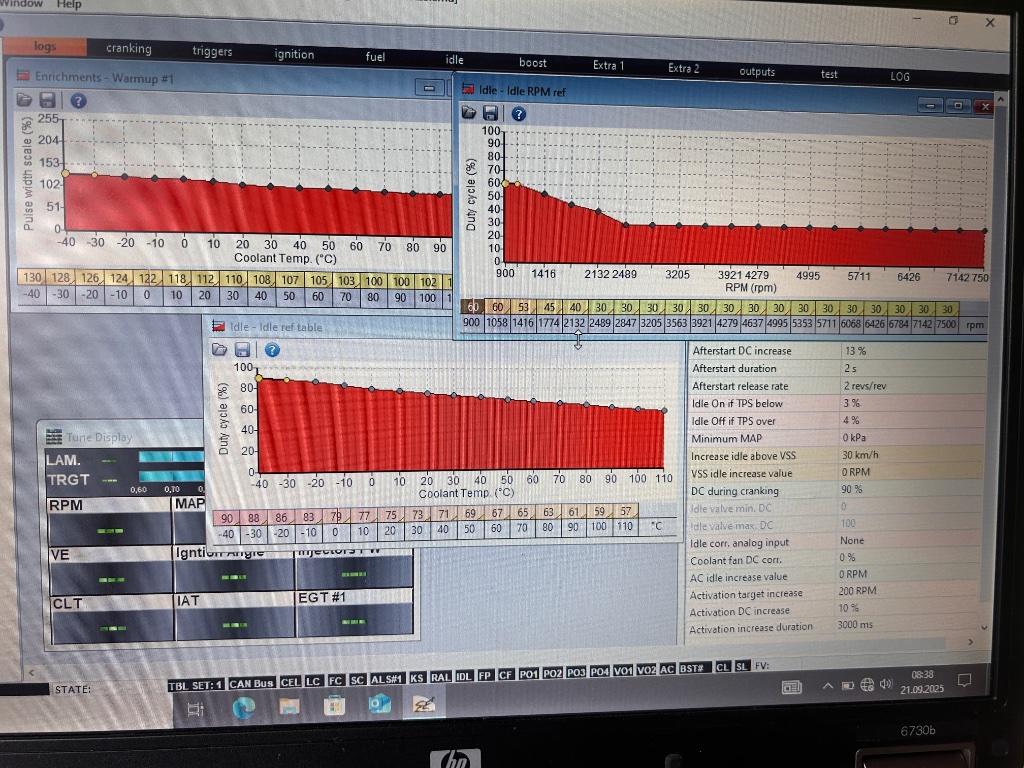Expand the hidden system tray icons chevron
This screenshot has height=768, width=1024.
[828, 686]
